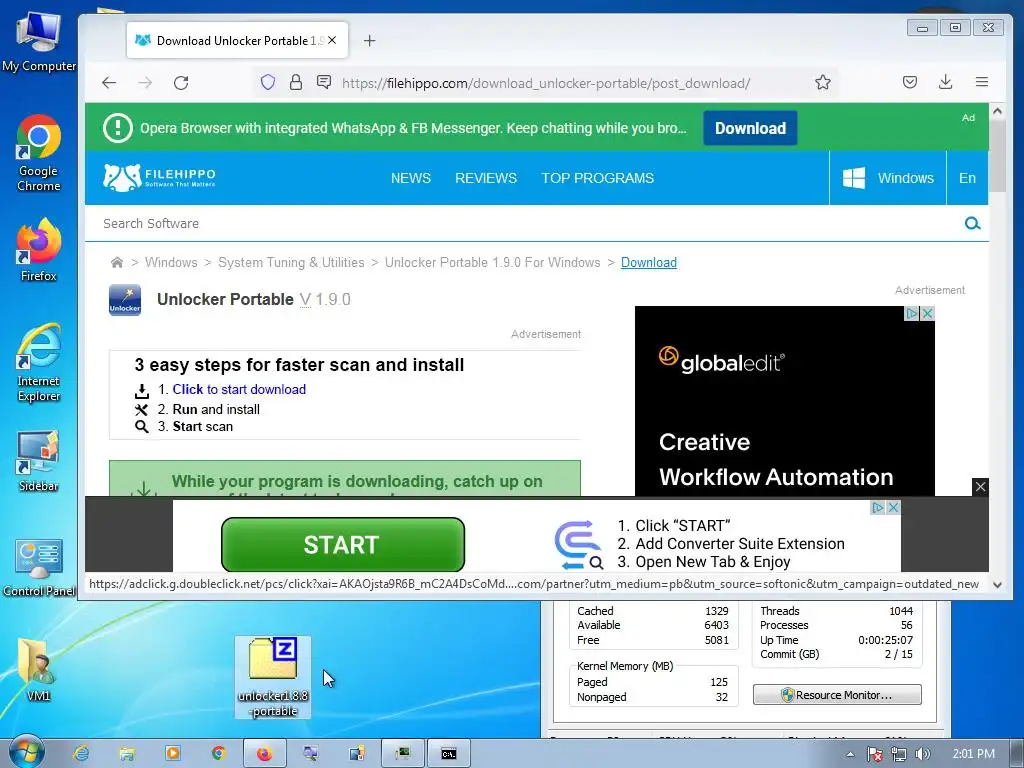
Task: Go back using Firefox back arrow
Action: (x=109, y=82)
